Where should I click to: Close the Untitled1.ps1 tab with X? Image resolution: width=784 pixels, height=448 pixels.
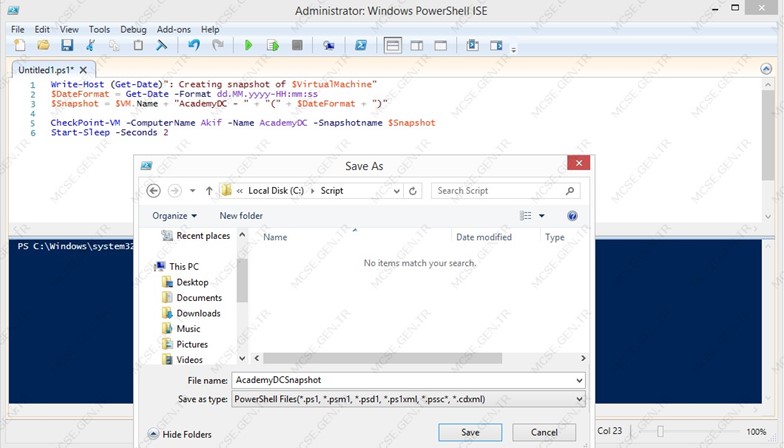click(84, 70)
